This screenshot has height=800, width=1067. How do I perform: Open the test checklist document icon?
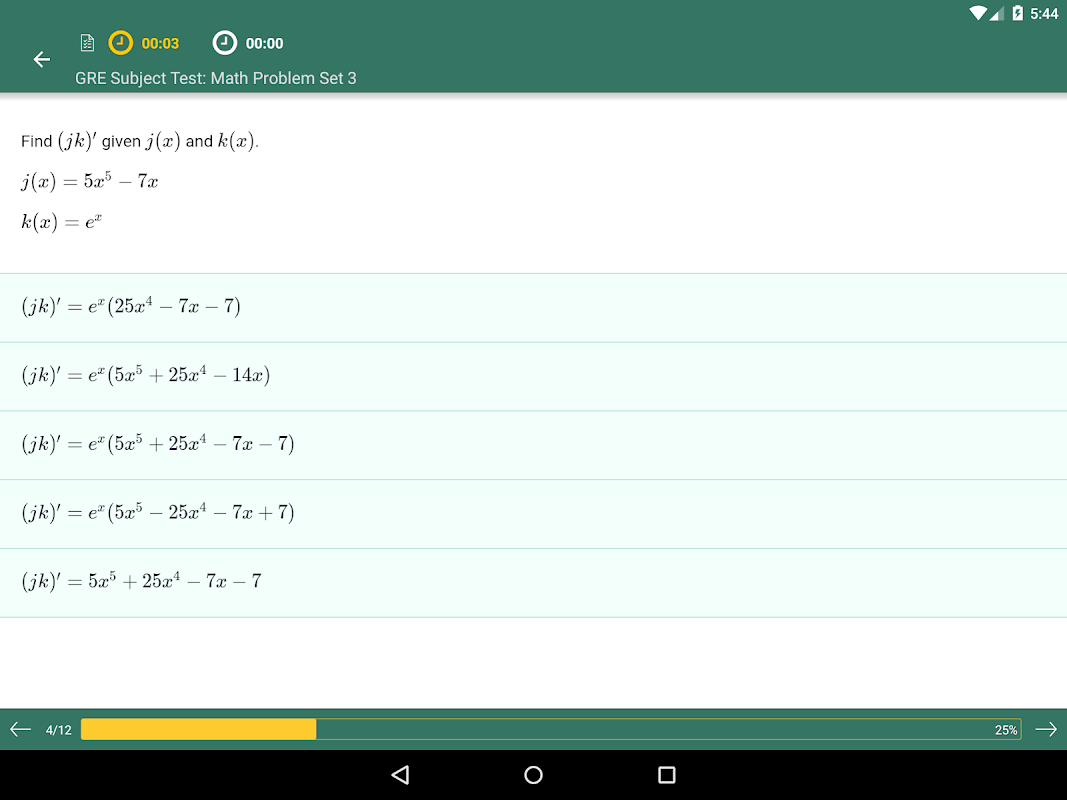pyautogui.click(x=87, y=43)
